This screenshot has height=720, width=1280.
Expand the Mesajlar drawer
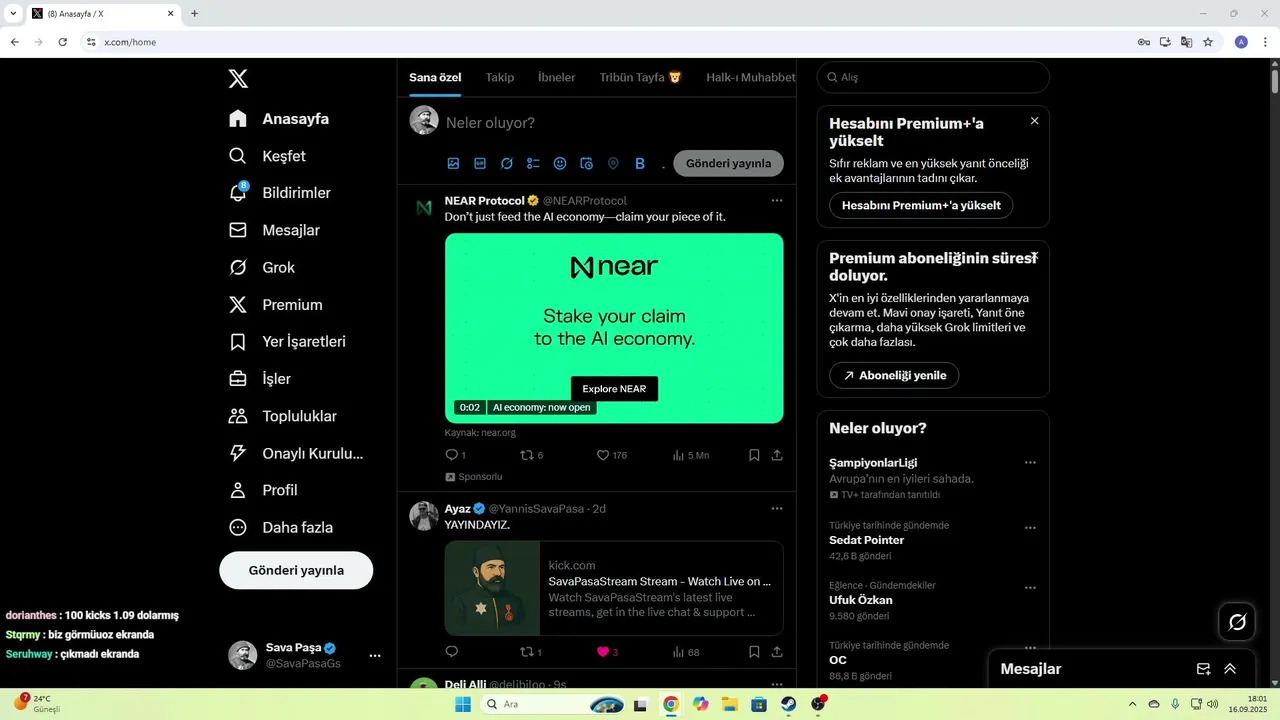click(x=1230, y=669)
